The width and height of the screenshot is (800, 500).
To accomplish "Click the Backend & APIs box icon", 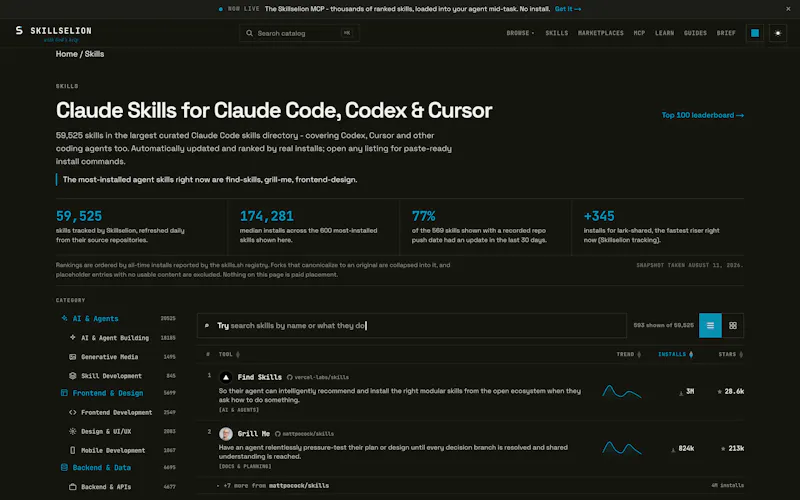I will pos(72,487).
